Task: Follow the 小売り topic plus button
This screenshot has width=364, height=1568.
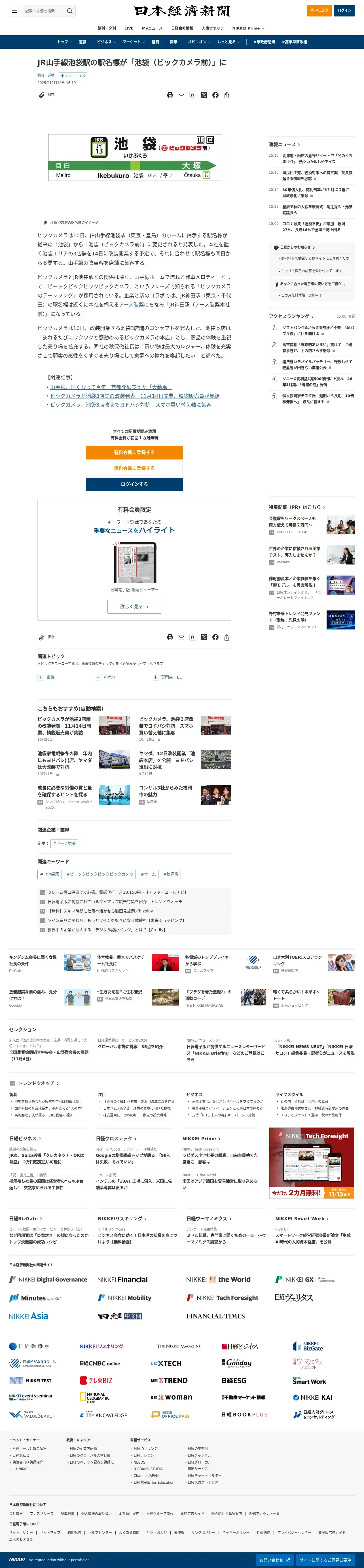Action: point(98,677)
